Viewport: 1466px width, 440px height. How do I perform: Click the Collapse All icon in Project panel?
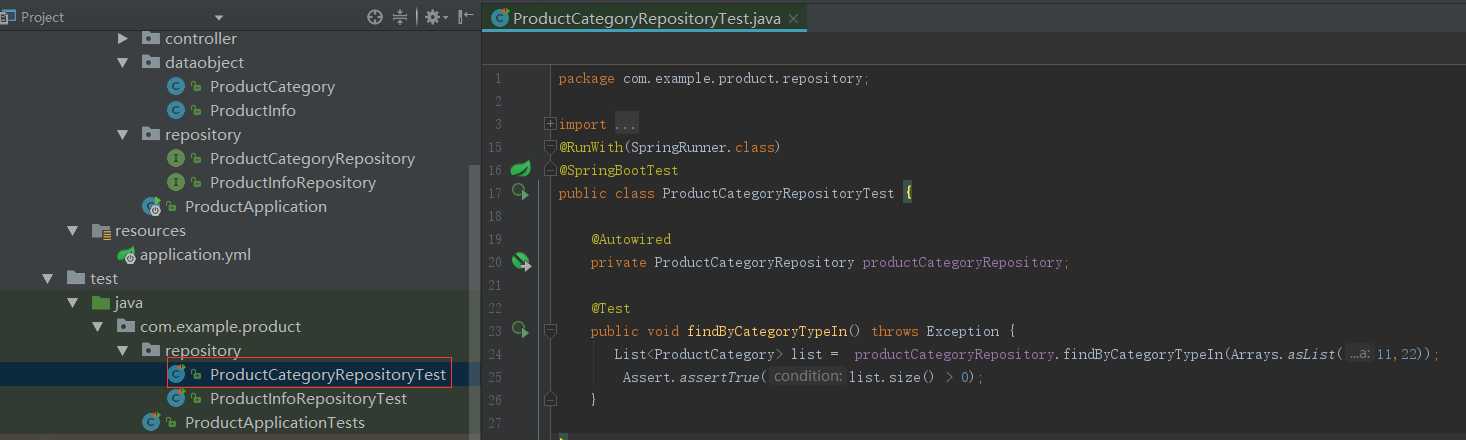[401, 16]
